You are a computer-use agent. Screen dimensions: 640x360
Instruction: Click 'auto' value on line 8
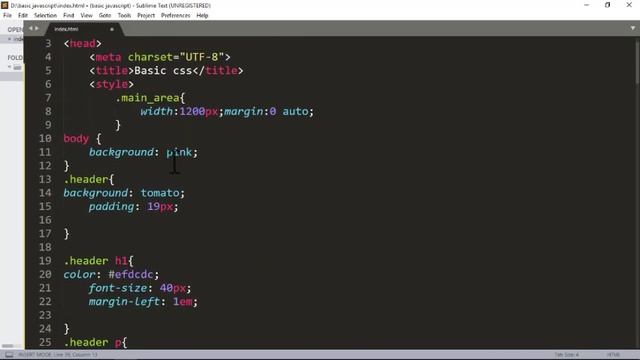pyautogui.click(x=295, y=111)
